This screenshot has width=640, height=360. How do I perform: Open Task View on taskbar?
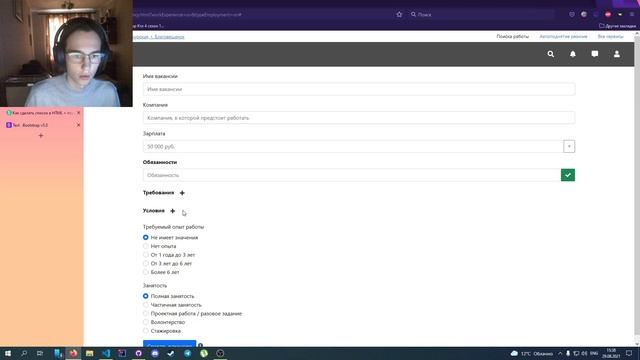tap(40, 353)
